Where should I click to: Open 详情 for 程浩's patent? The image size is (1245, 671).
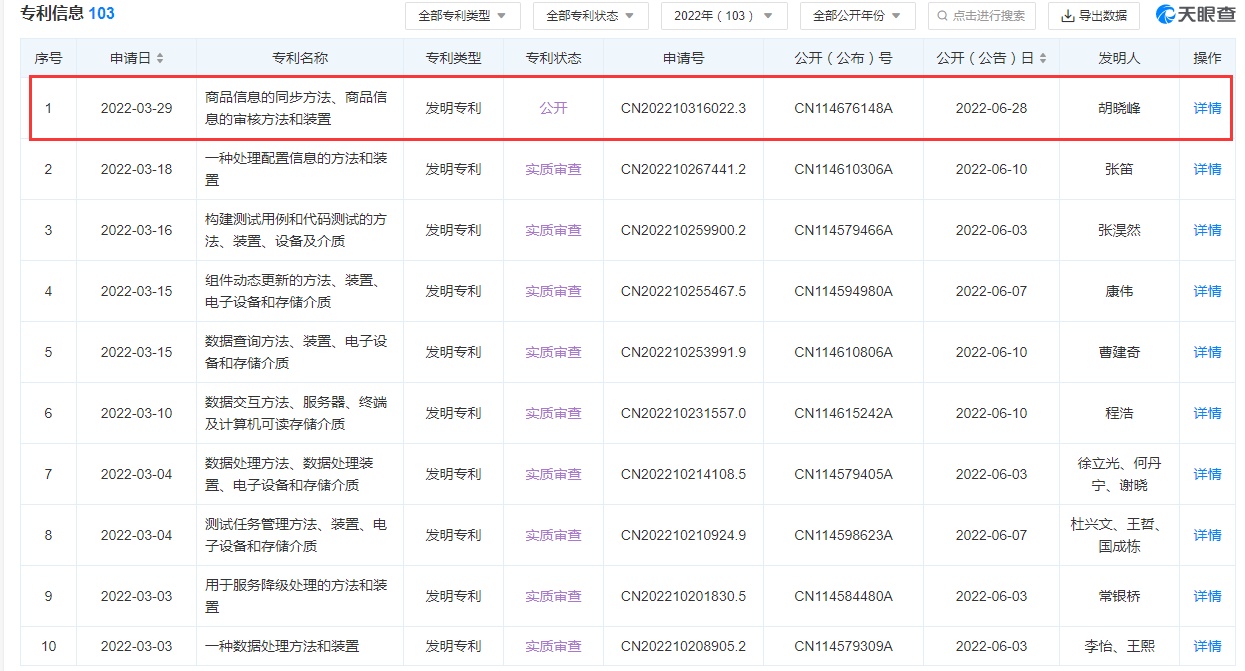coord(1207,413)
